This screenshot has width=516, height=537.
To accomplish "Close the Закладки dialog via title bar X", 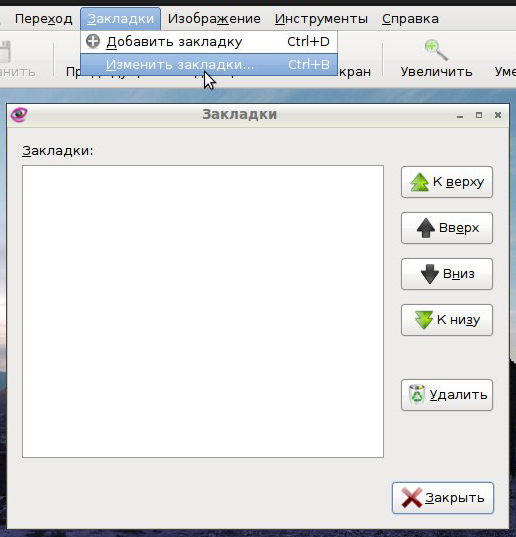I will [498, 115].
